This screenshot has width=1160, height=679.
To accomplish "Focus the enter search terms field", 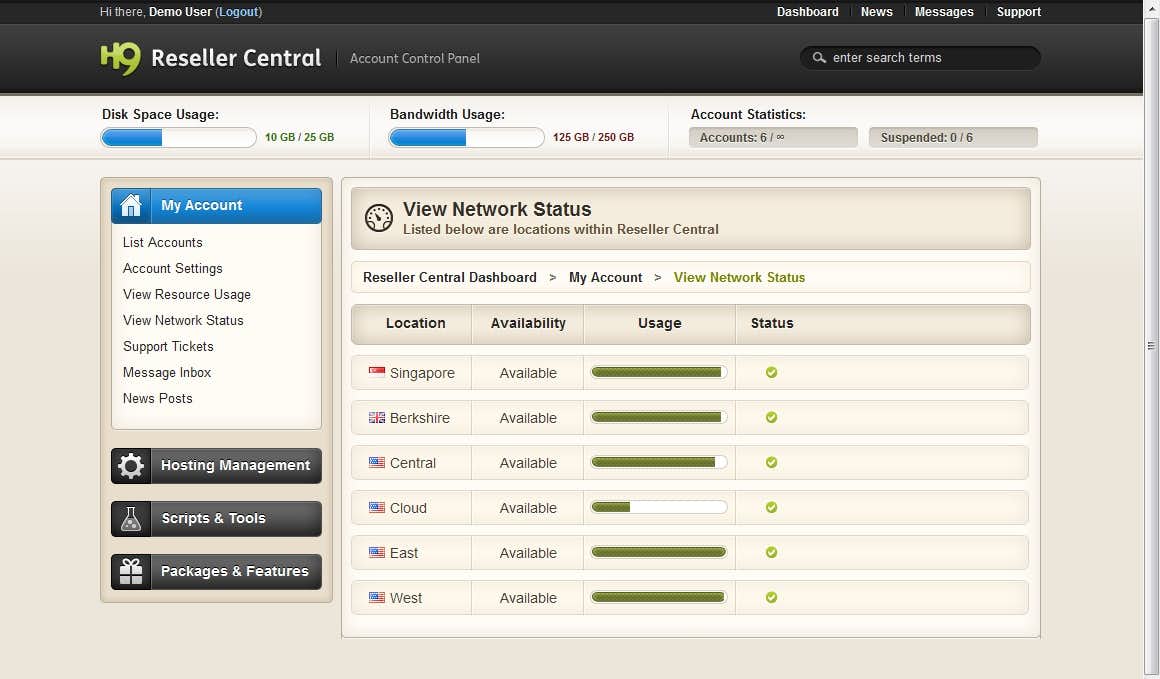I will pyautogui.click(x=930, y=58).
